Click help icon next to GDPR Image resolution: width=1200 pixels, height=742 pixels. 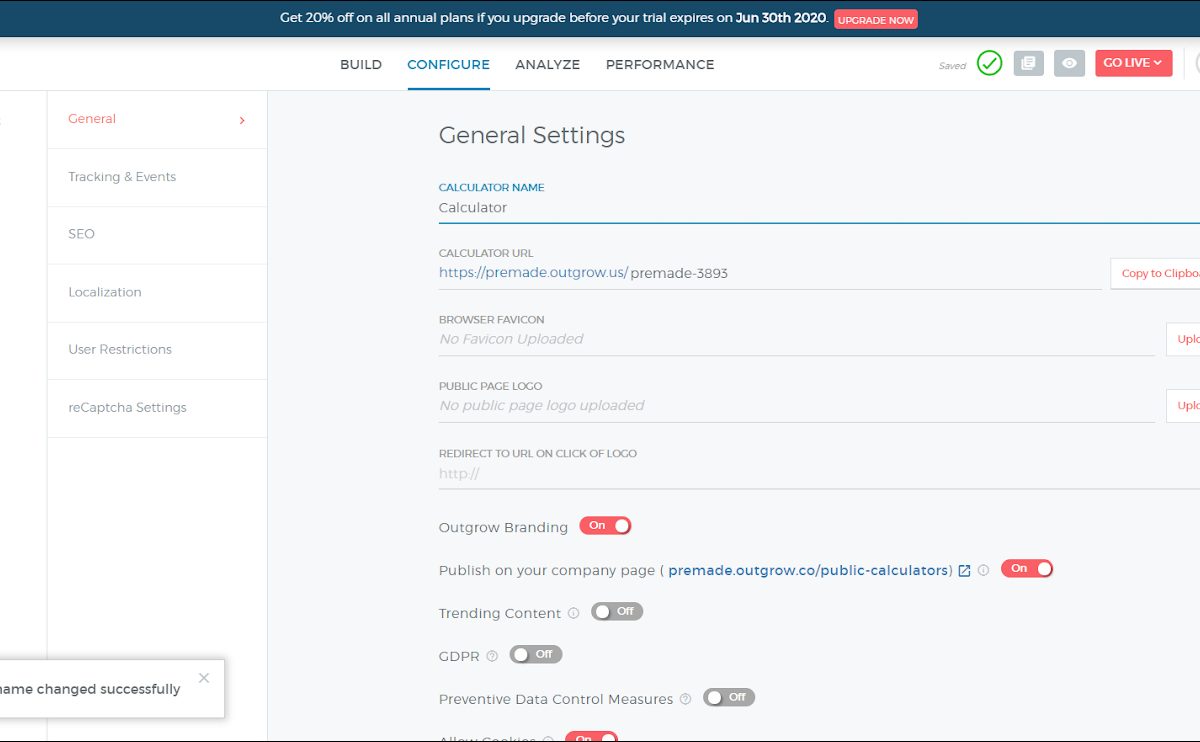[x=492, y=656]
